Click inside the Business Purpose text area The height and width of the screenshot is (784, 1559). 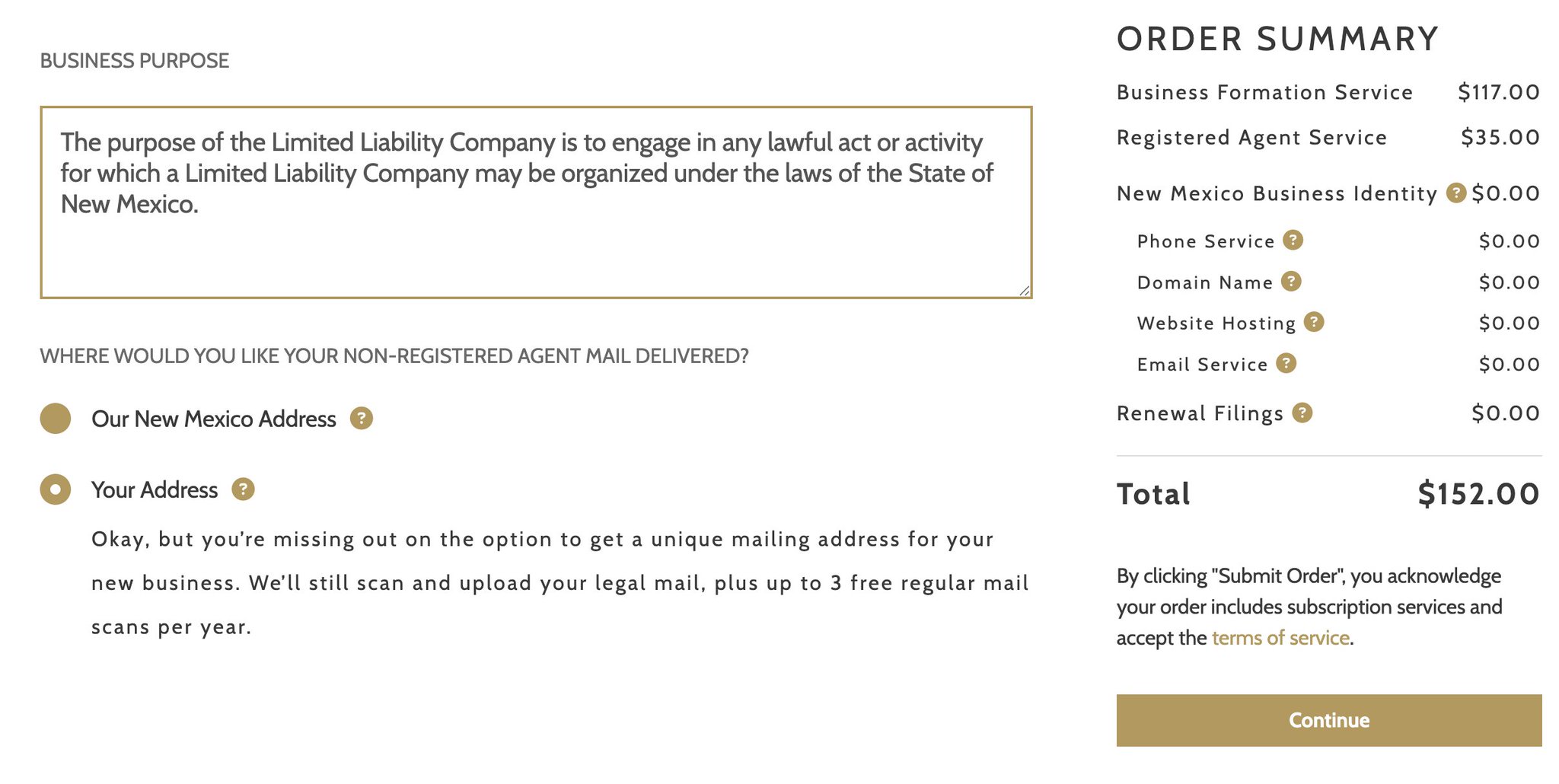[536, 202]
